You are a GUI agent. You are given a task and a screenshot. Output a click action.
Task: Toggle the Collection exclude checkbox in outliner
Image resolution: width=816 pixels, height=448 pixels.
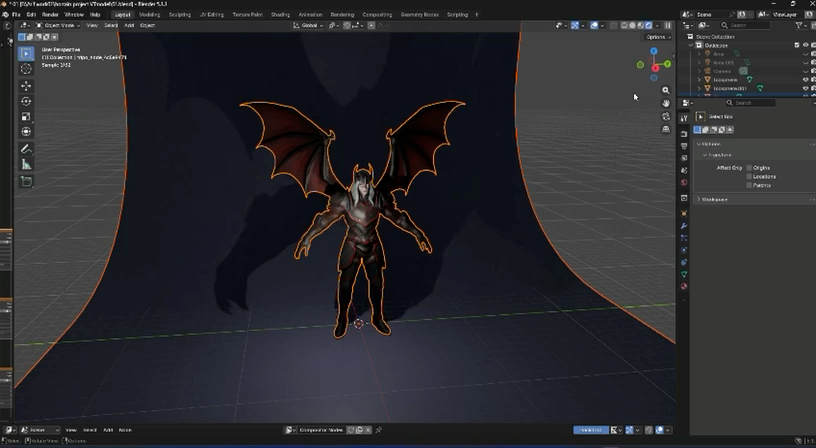click(797, 45)
